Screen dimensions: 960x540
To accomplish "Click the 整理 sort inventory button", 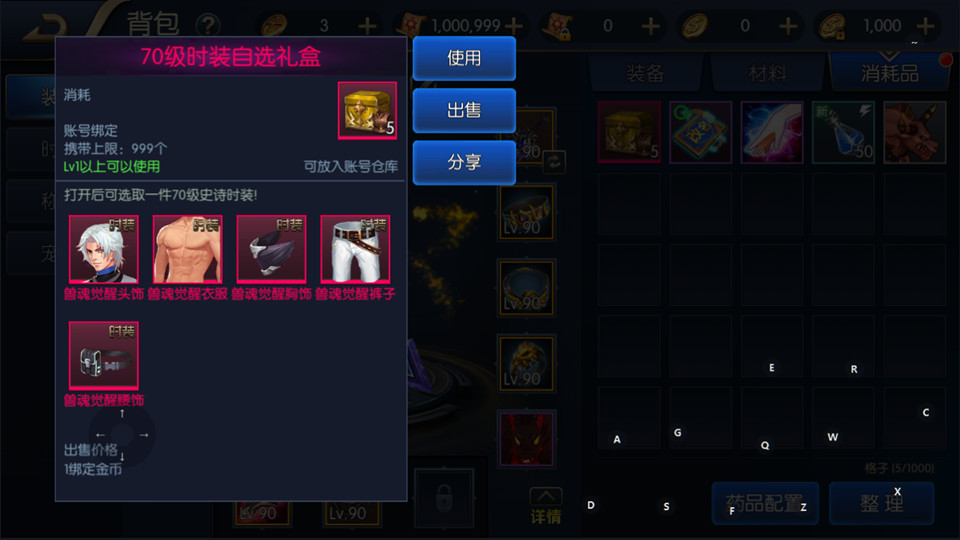I will pyautogui.click(x=882, y=503).
